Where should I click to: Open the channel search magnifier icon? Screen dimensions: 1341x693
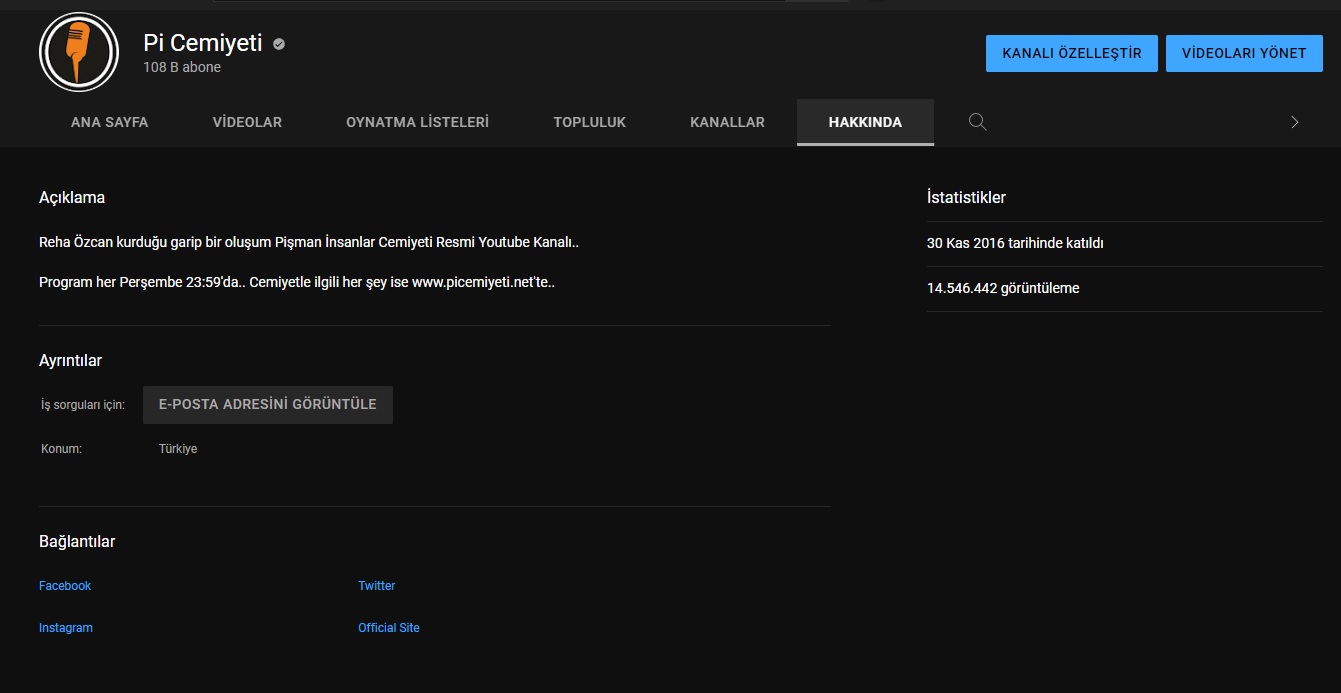click(x=977, y=122)
